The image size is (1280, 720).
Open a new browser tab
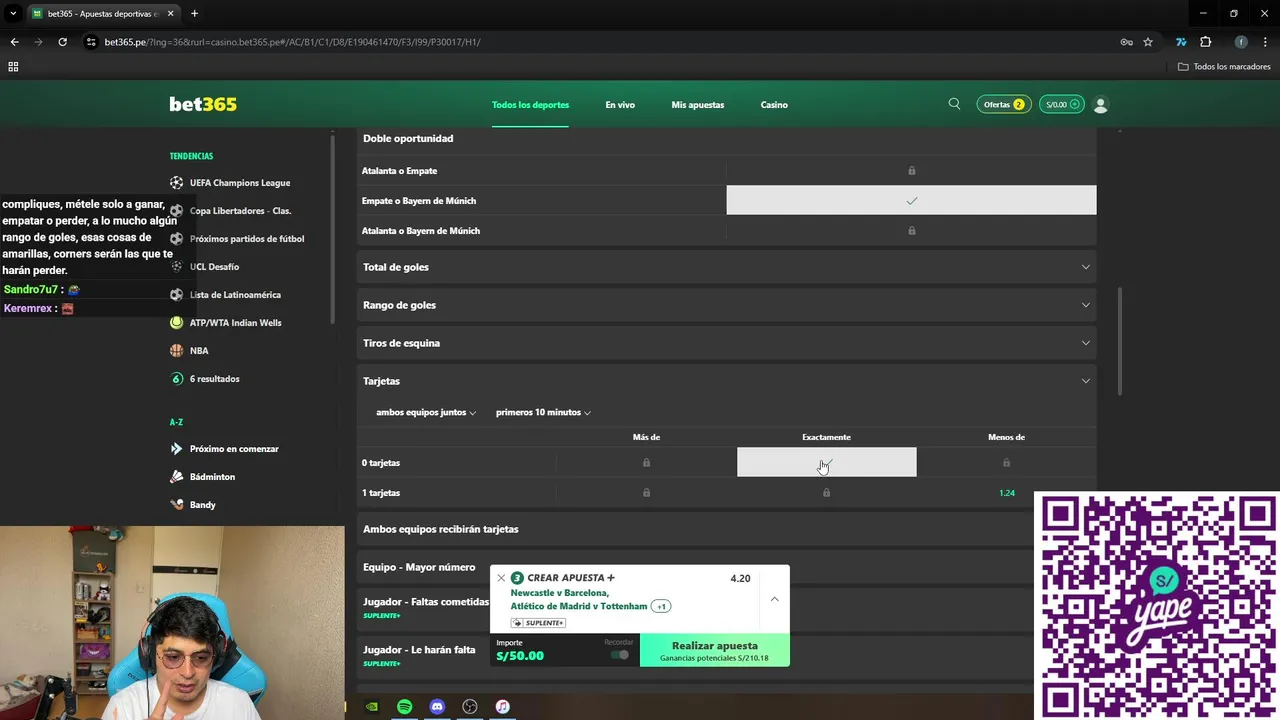click(x=194, y=14)
